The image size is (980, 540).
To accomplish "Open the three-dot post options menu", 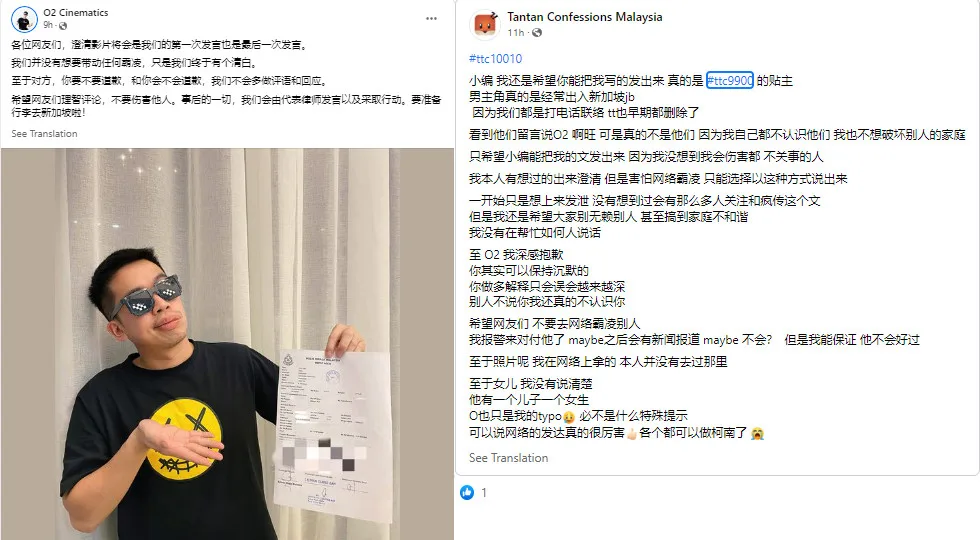I will coord(431,19).
